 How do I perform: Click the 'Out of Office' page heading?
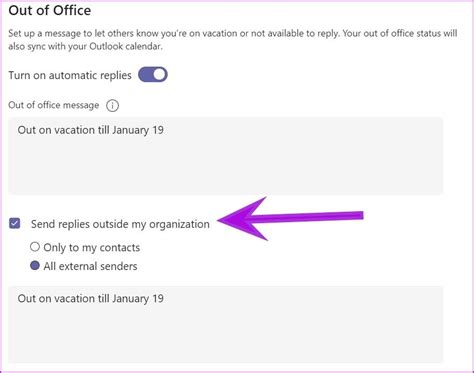[x=50, y=10]
